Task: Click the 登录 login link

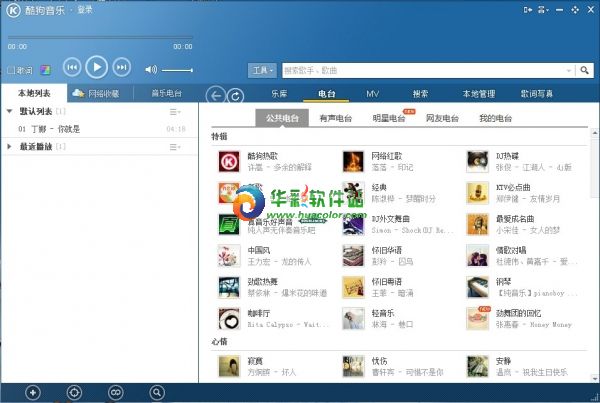Action: pyautogui.click(x=84, y=10)
